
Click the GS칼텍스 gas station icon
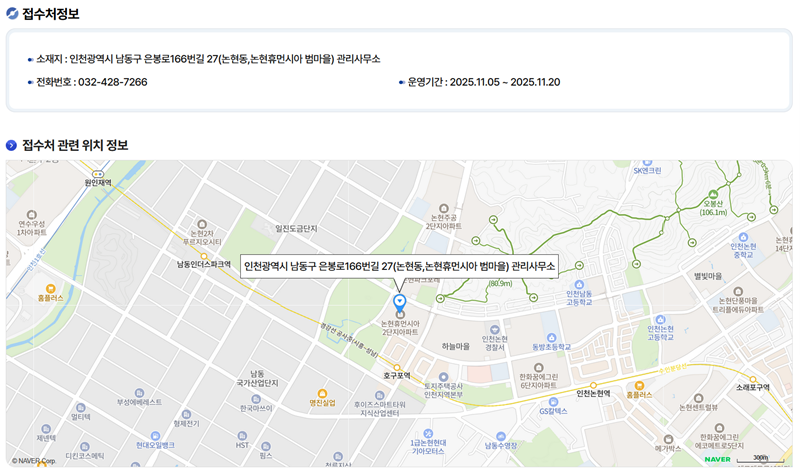(553, 402)
